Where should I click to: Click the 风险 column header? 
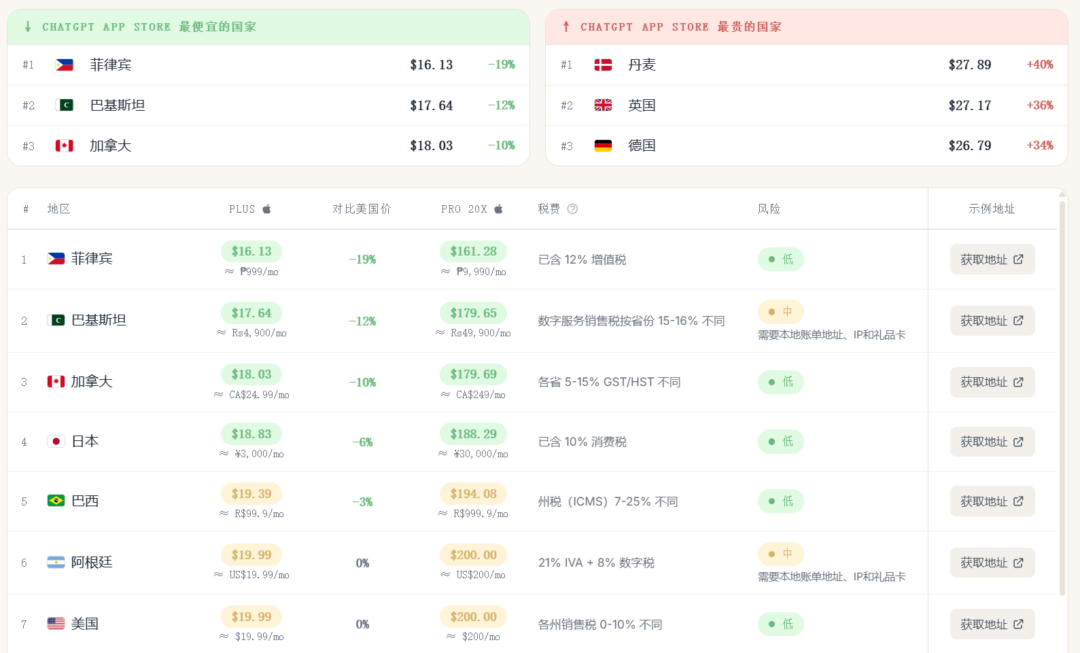tap(769, 209)
